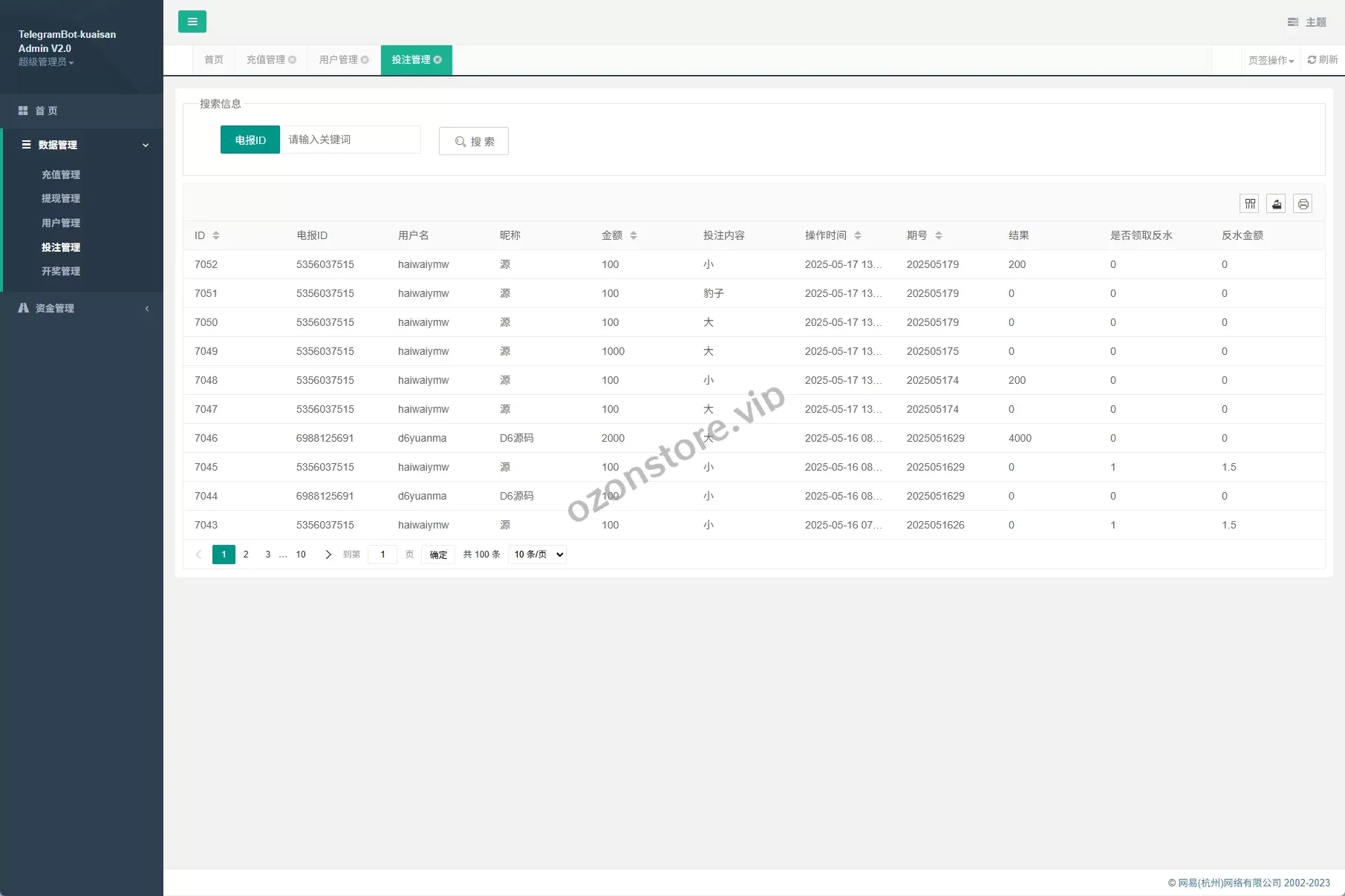The image size is (1345, 896).
Task: Click the 确定 page jump button
Action: (438, 555)
